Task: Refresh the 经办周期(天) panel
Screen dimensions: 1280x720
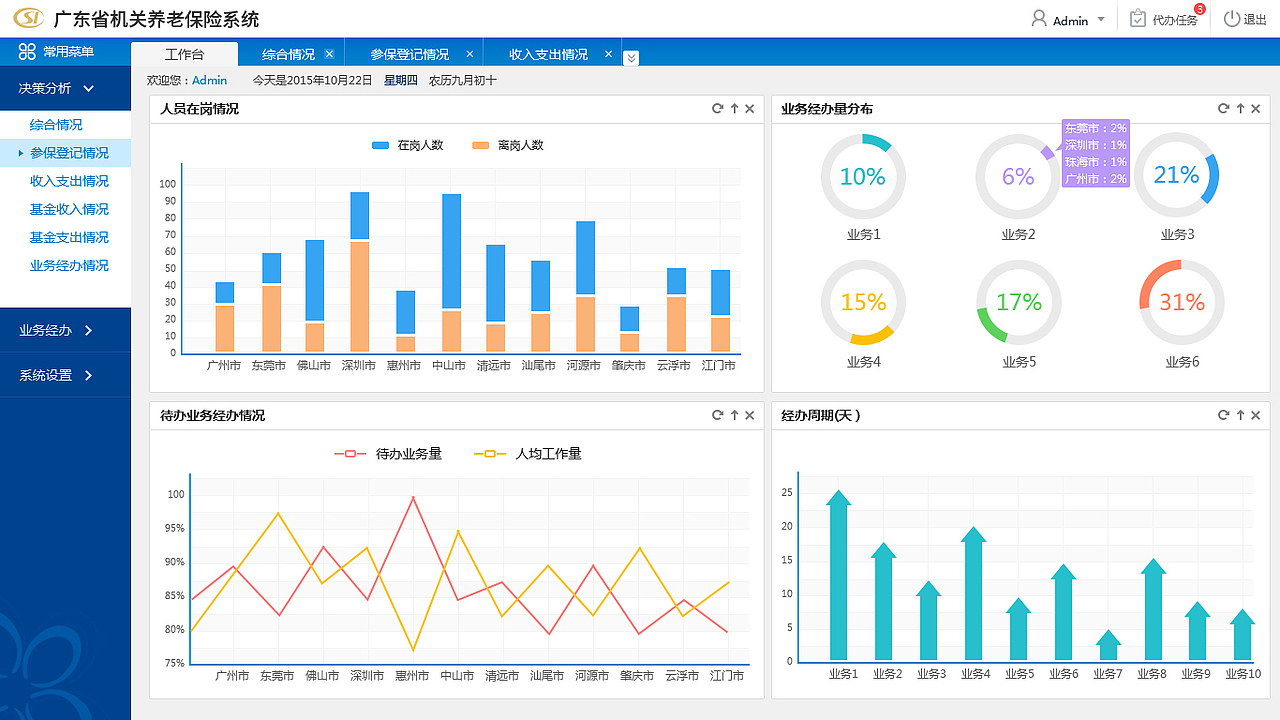Action: (1223, 415)
